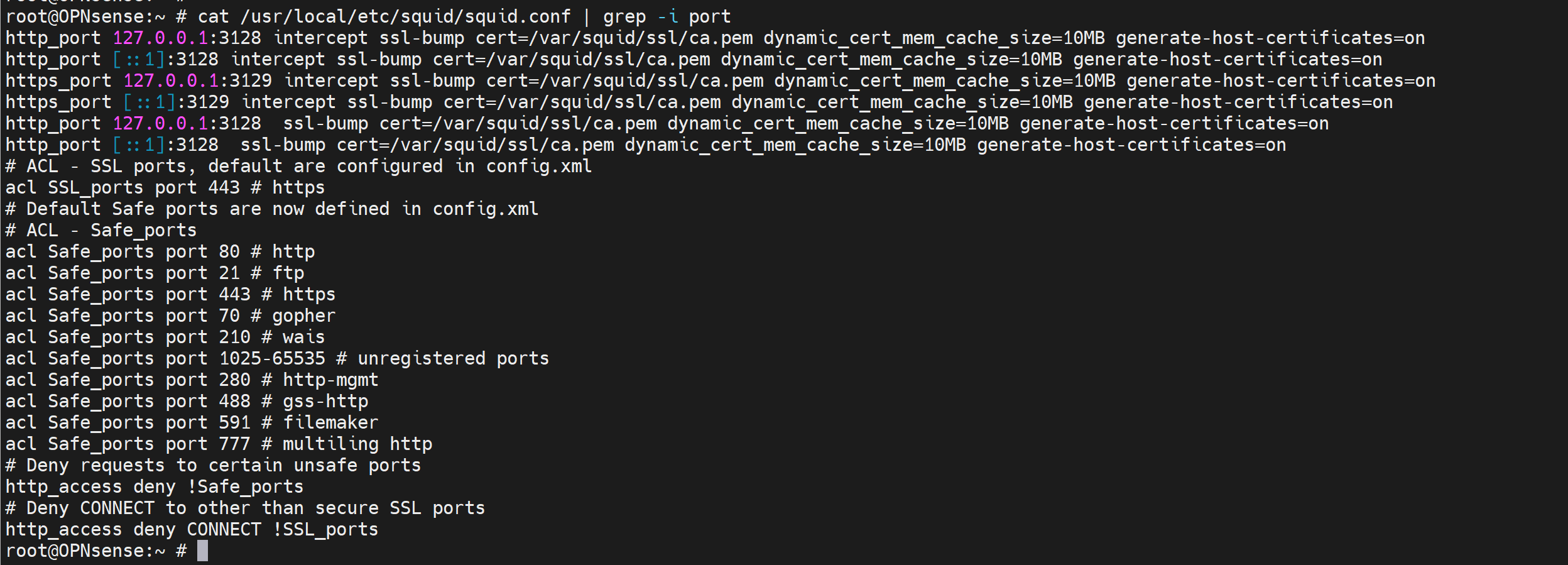Click the Safe_ports port 80 line
The image size is (1568, 565).
160,252
